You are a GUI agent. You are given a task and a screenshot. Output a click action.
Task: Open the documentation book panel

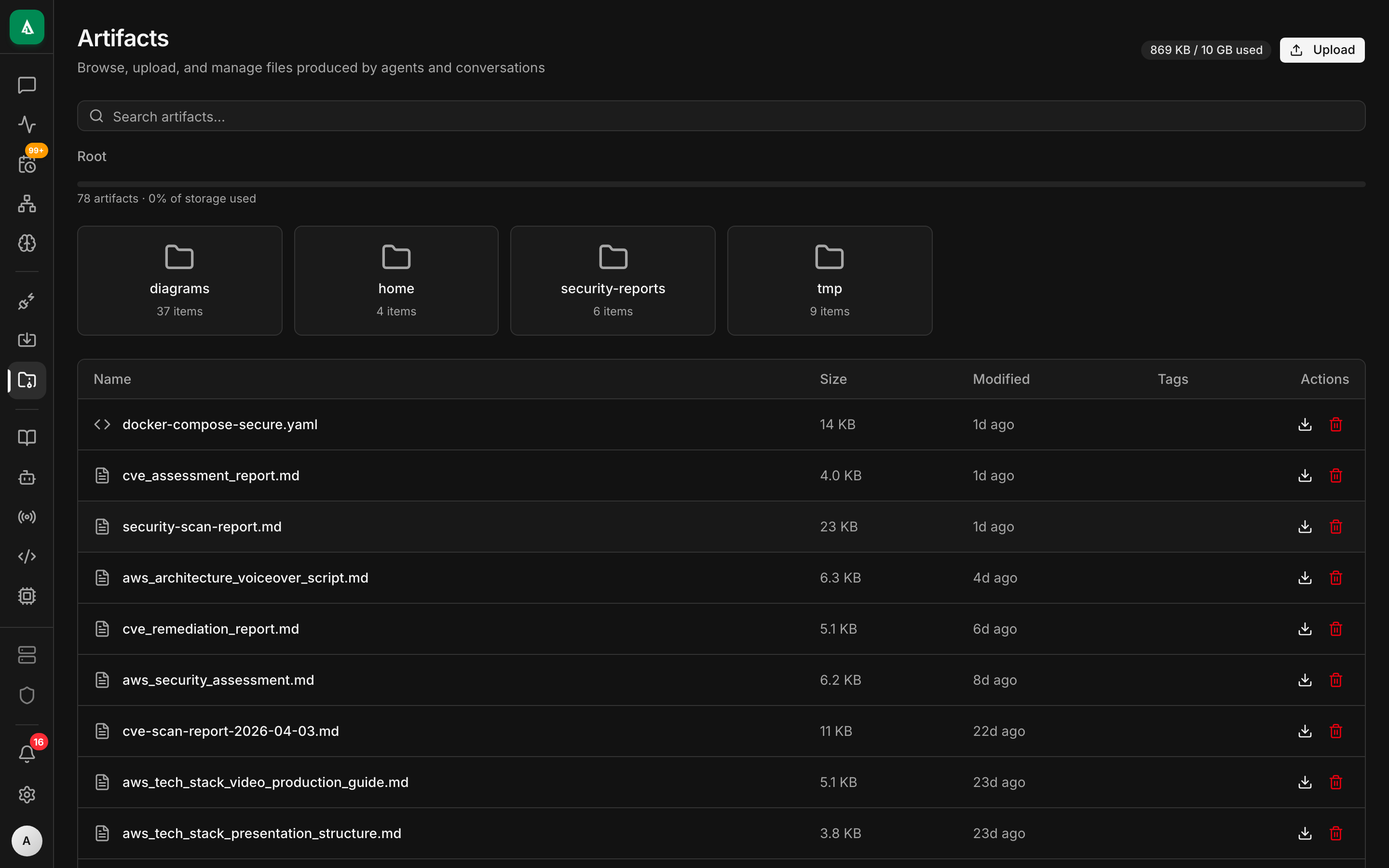pyautogui.click(x=27, y=437)
